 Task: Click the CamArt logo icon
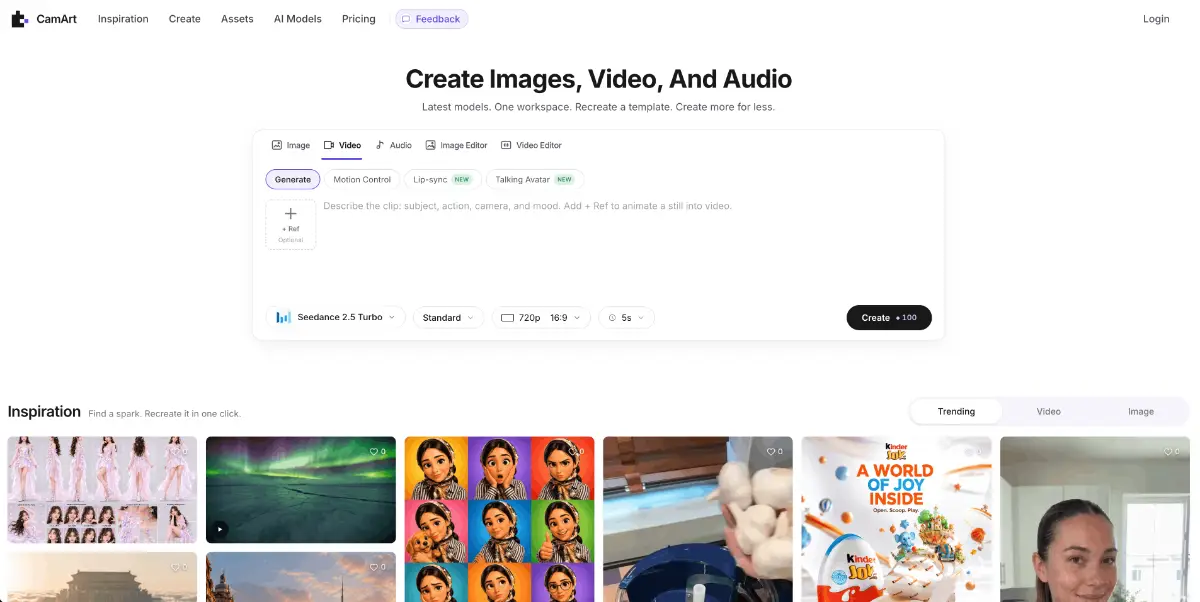(x=20, y=19)
